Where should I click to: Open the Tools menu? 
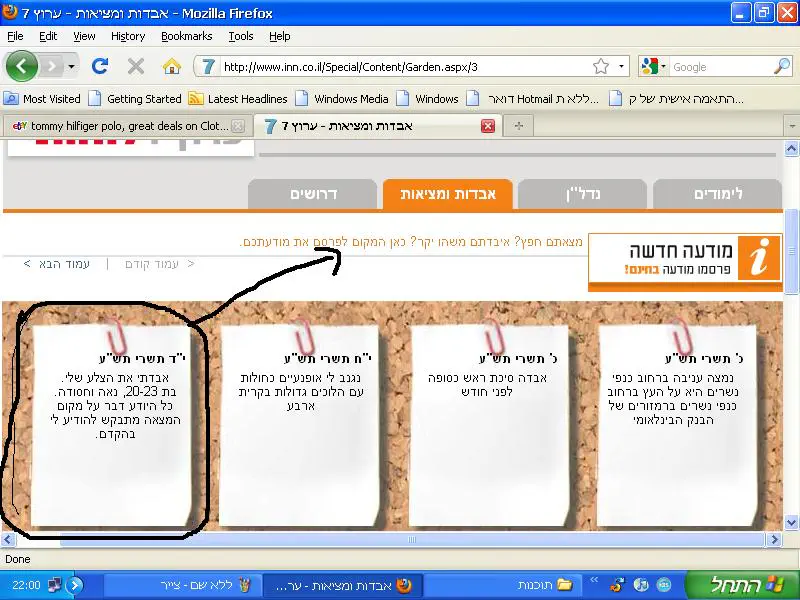(240, 36)
